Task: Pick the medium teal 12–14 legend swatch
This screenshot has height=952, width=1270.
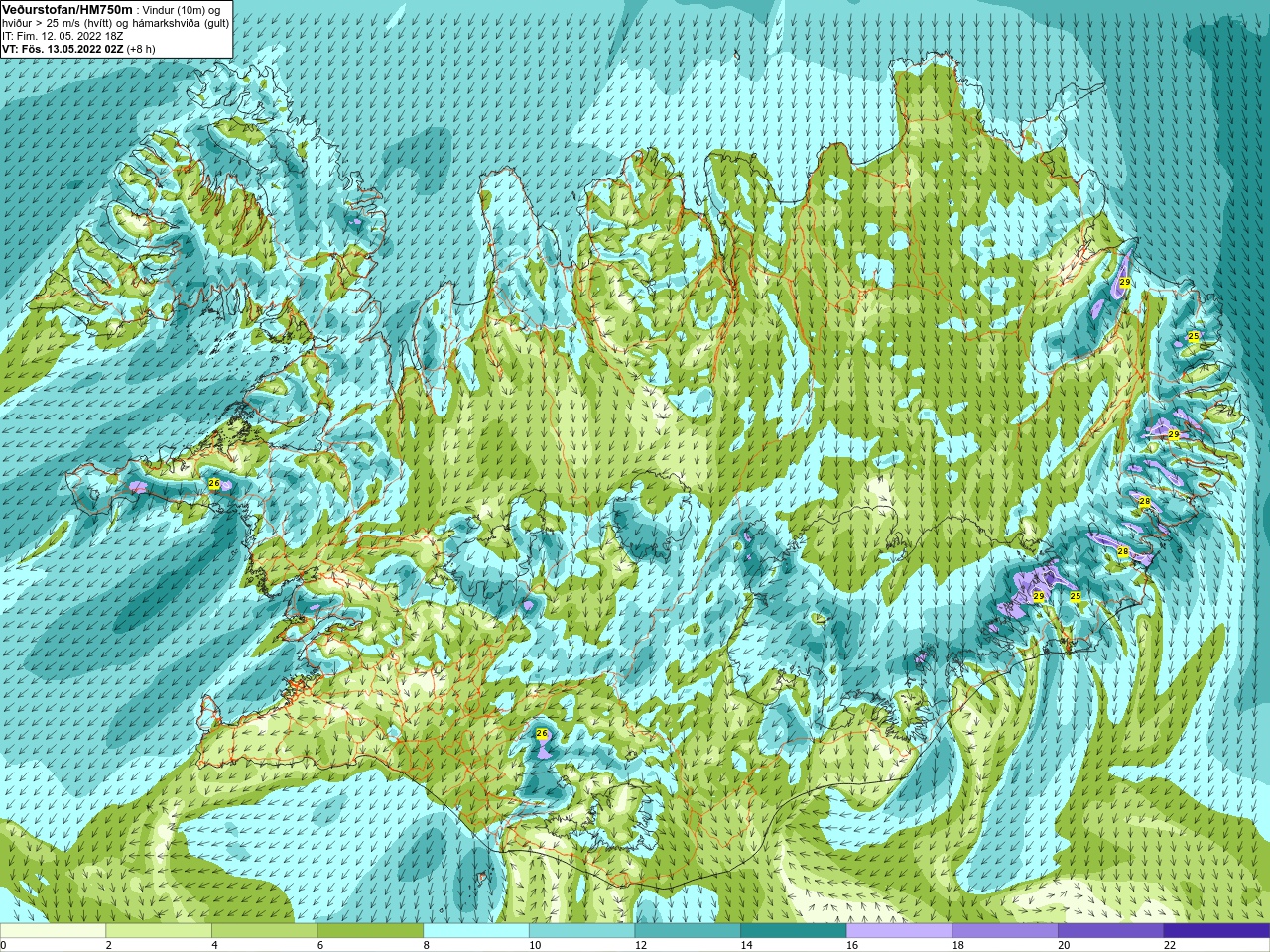Action: tap(688, 931)
